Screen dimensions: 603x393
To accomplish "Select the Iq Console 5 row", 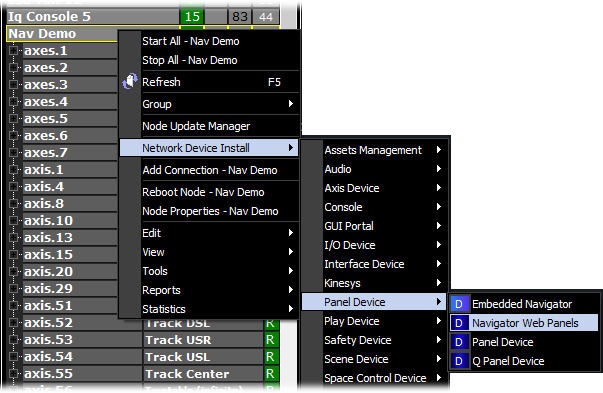I will point(93,17).
